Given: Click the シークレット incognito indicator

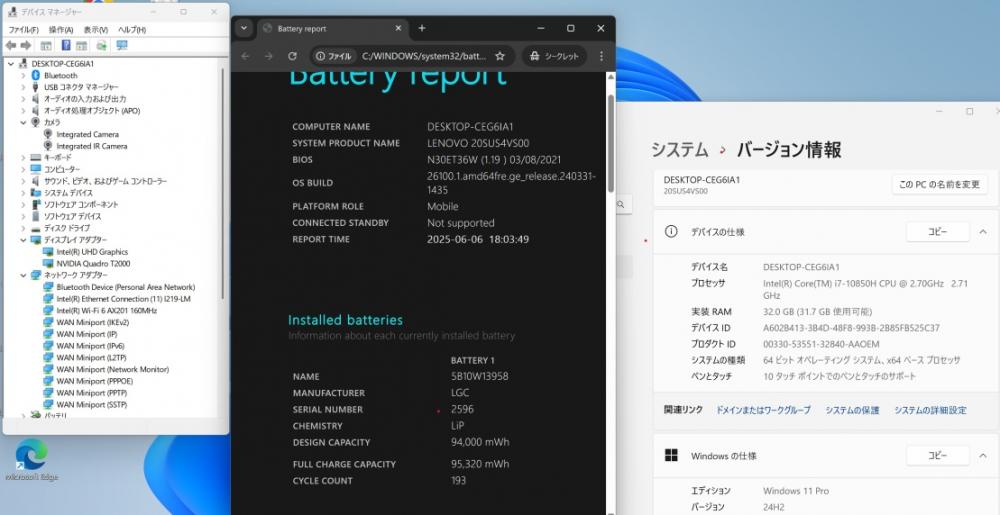Looking at the screenshot, I should 554,56.
